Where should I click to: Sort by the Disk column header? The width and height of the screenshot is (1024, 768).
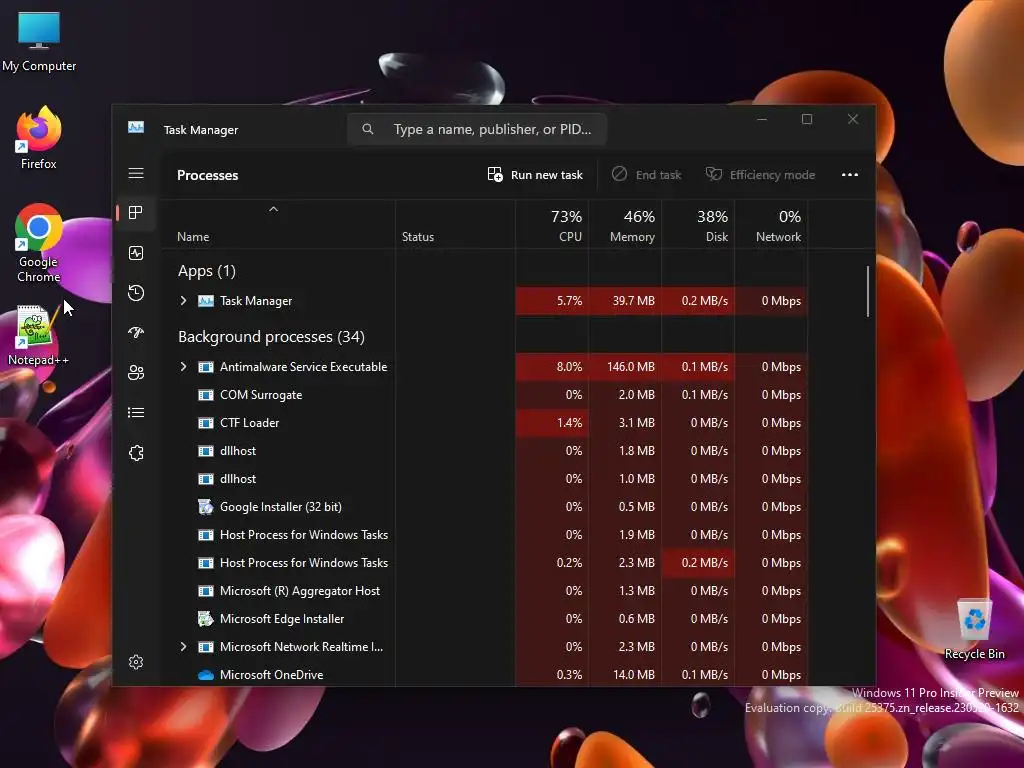pyautogui.click(x=699, y=225)
